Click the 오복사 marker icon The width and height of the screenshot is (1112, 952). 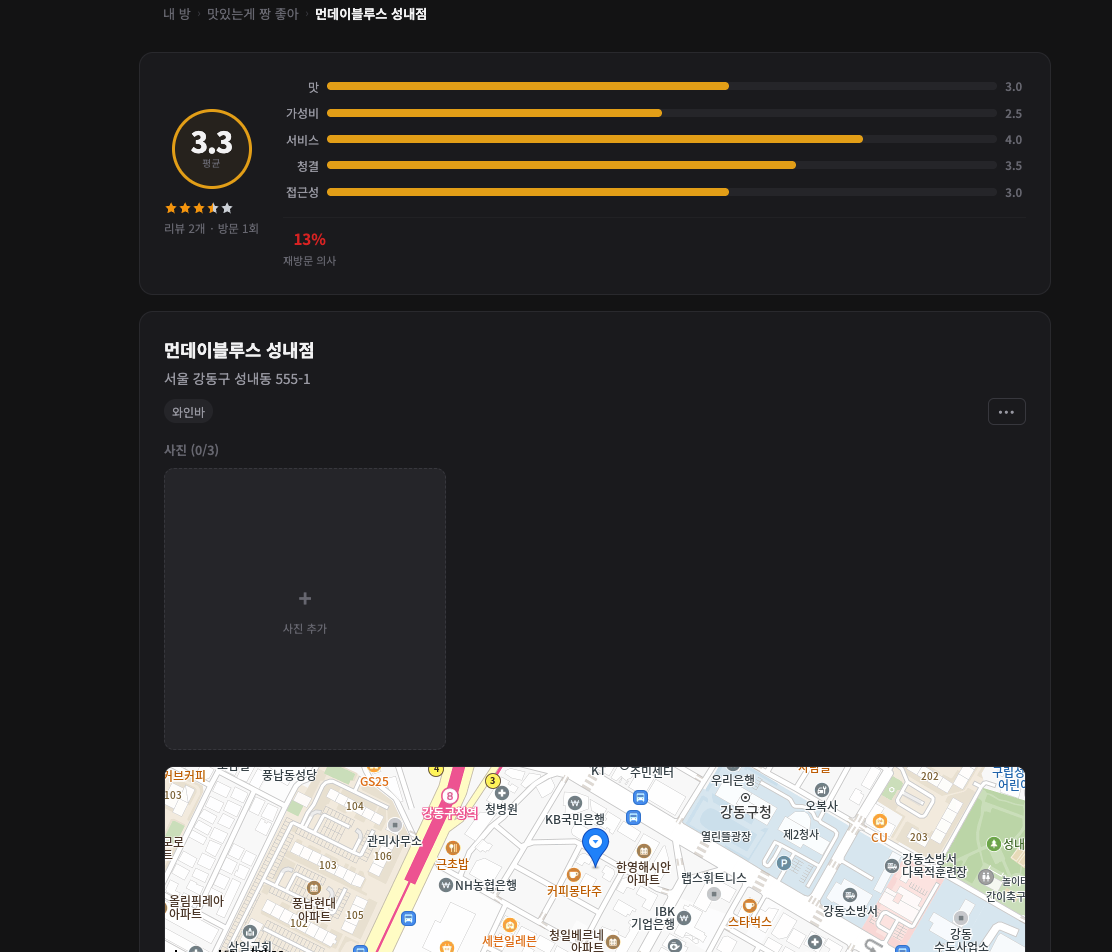tap(821, 790)
